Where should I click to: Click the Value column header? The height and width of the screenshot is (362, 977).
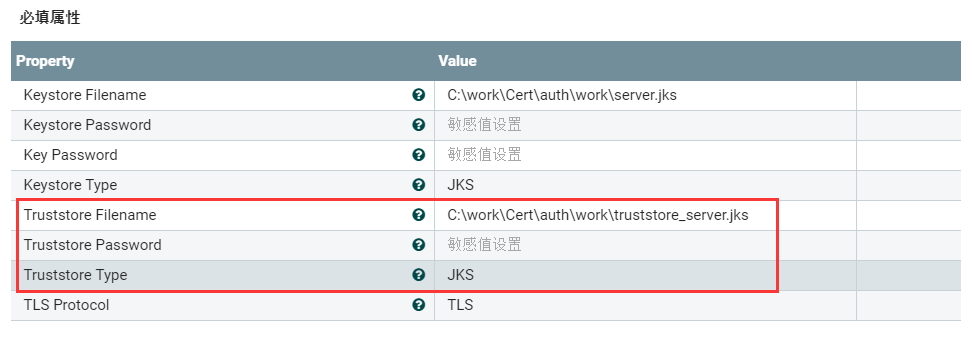click(457, 61)
